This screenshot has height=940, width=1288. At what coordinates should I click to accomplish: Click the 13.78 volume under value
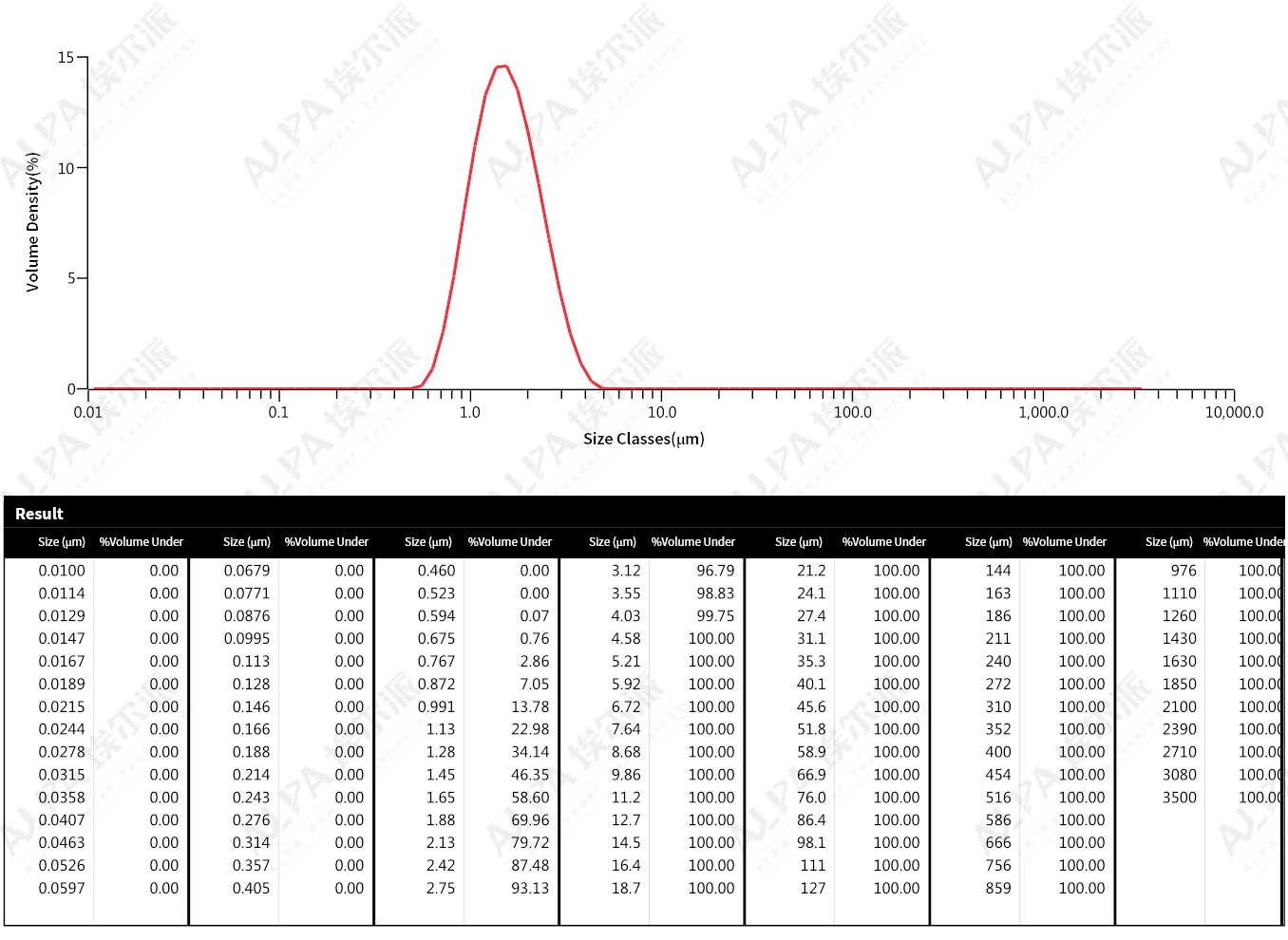point(530,707)
